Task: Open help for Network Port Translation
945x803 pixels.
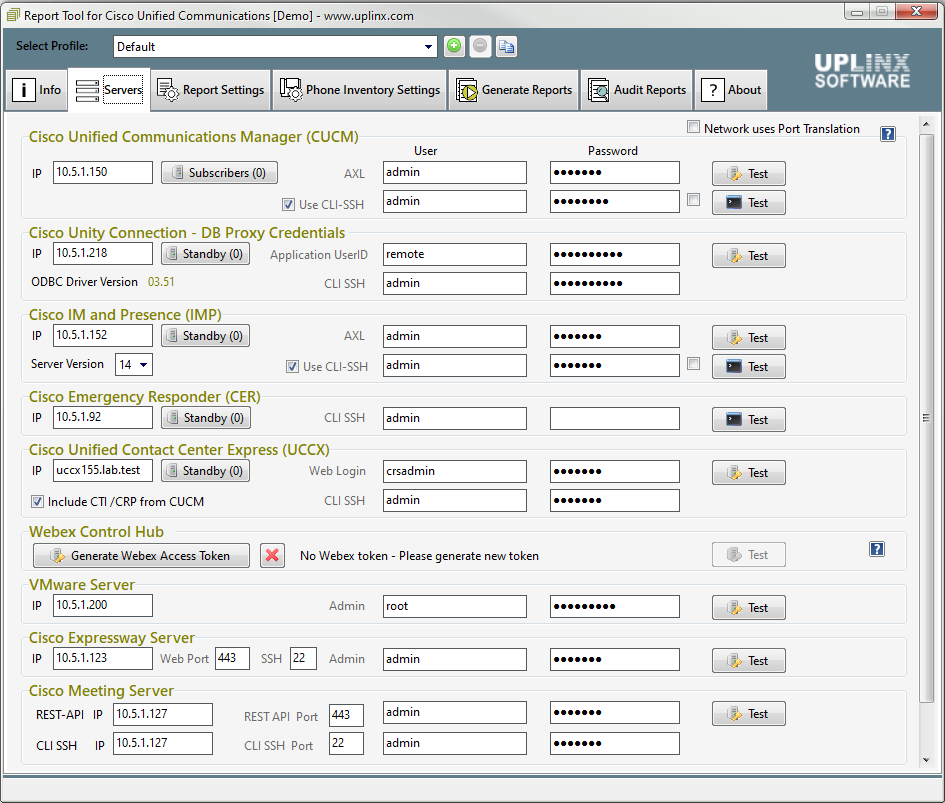Action: pyautogui.click(x=888, y=134)
